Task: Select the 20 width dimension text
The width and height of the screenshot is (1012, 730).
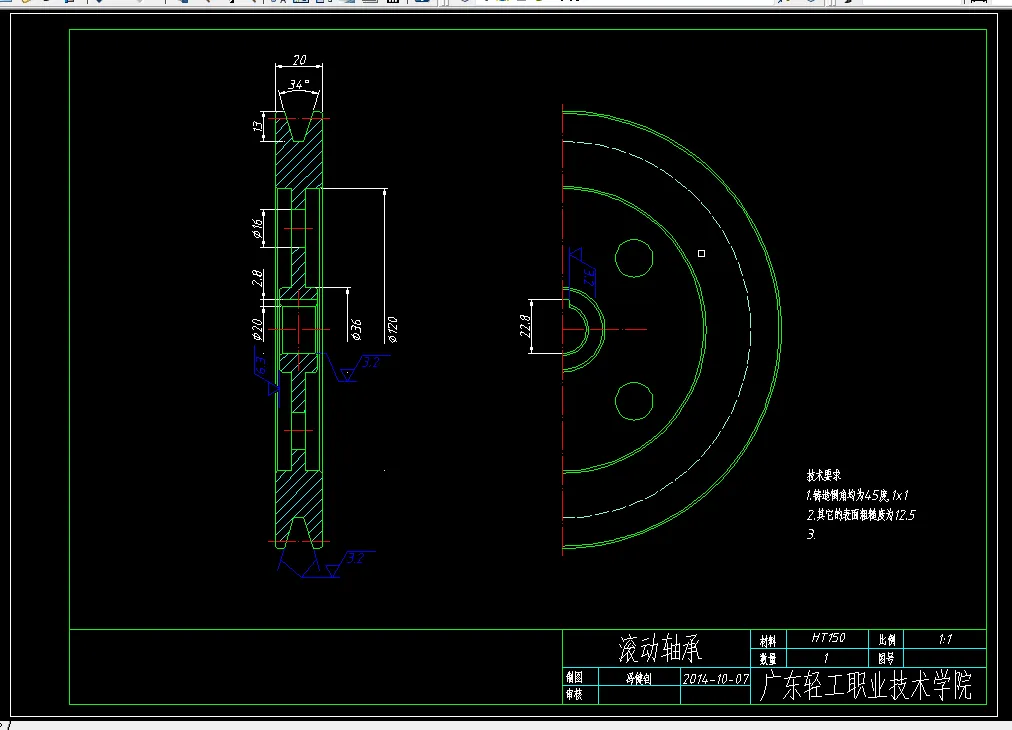Action: [299, 60]
